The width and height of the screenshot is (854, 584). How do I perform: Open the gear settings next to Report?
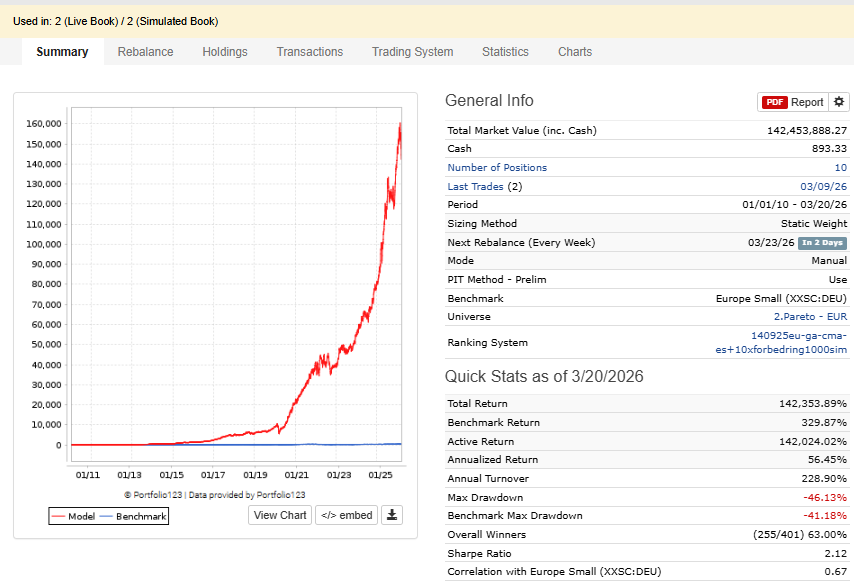coord(840,102)
